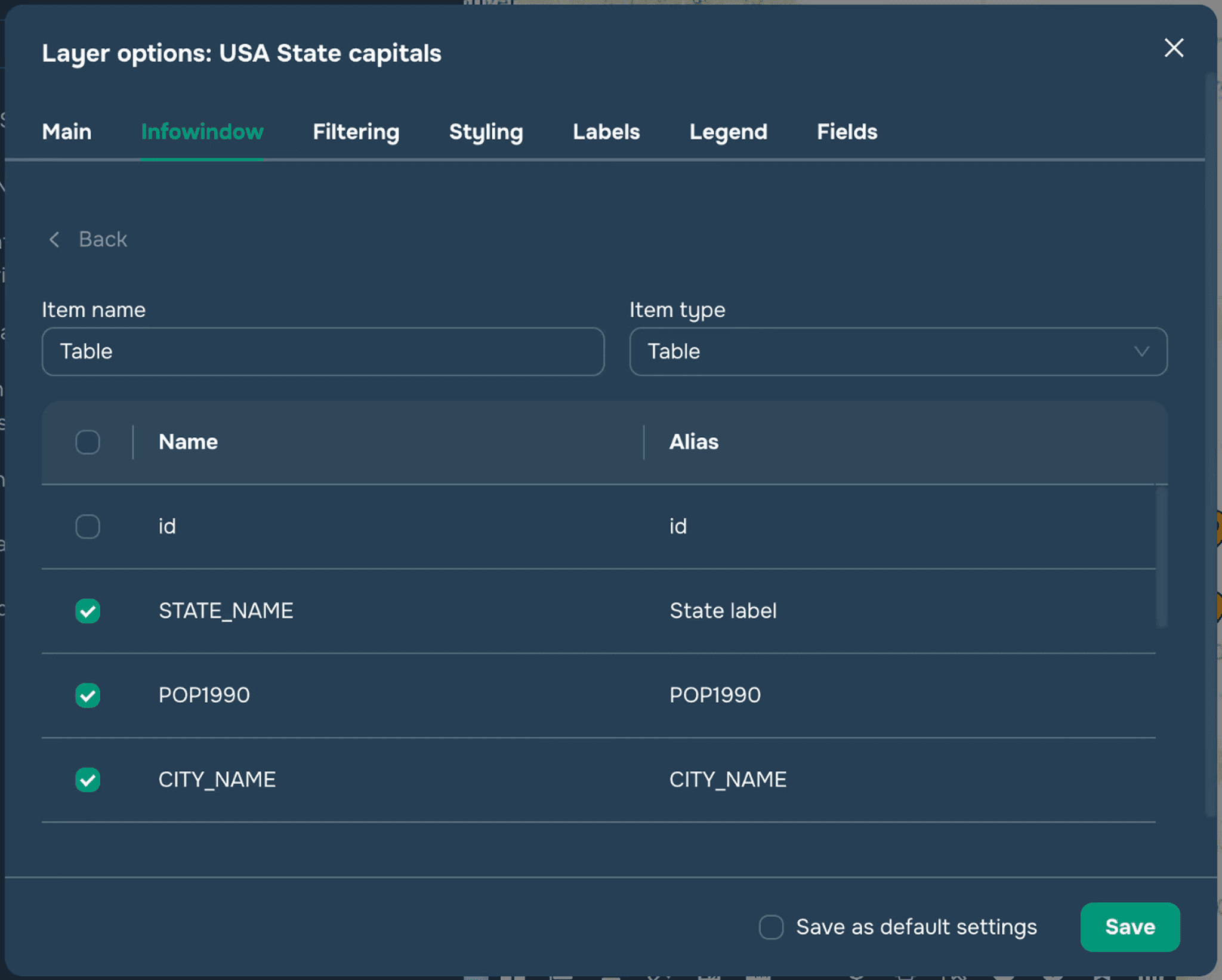Close the Layer options dialog
The height and width of the screenshot is (980, 1222).
1173,48
